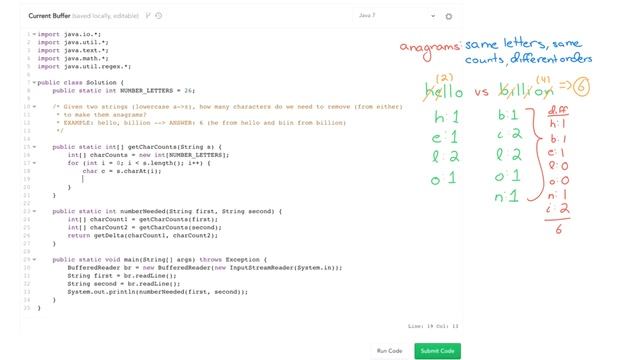Click 'NUMBER_LETTERS = 26' declaration line
The image size is (640, 360).
pos(124,91)
